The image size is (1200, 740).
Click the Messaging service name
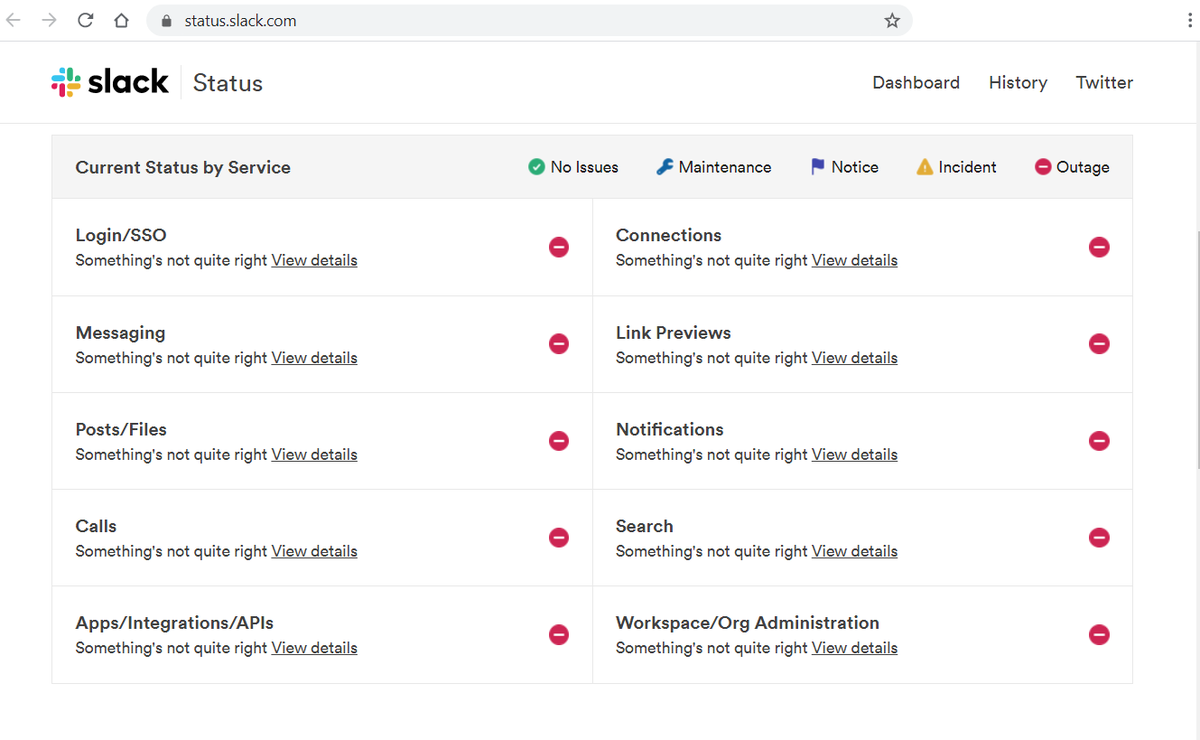tap(120, 333)
